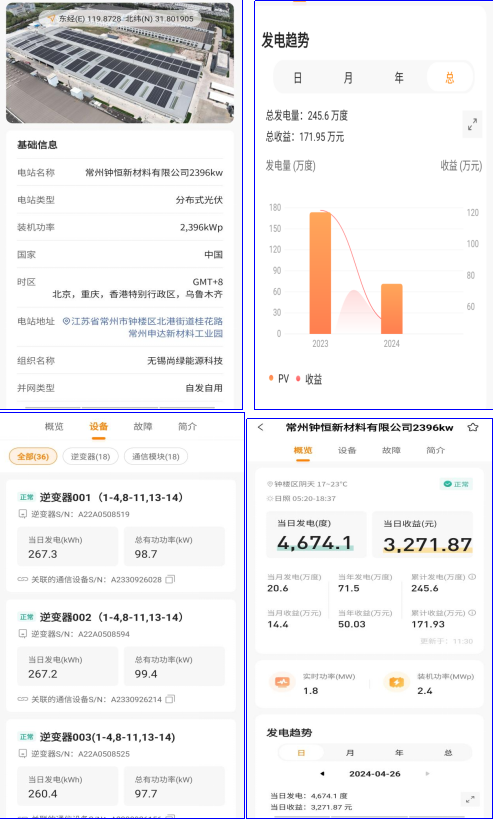493x819 pixels.
Task: Expand chart icon beside 当日发电 4,674.1 度
Action: click(470, 799)
